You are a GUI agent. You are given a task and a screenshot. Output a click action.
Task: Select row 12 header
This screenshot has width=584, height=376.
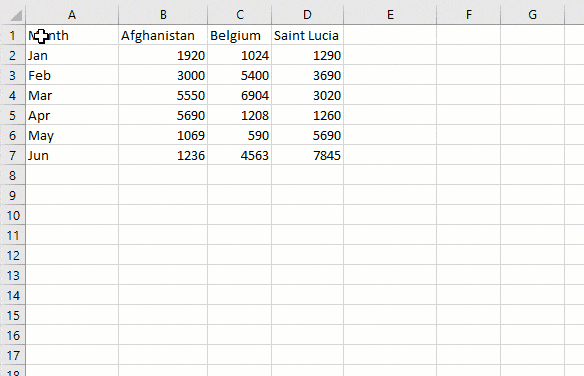pyautogui.click(x=13, y=255)
